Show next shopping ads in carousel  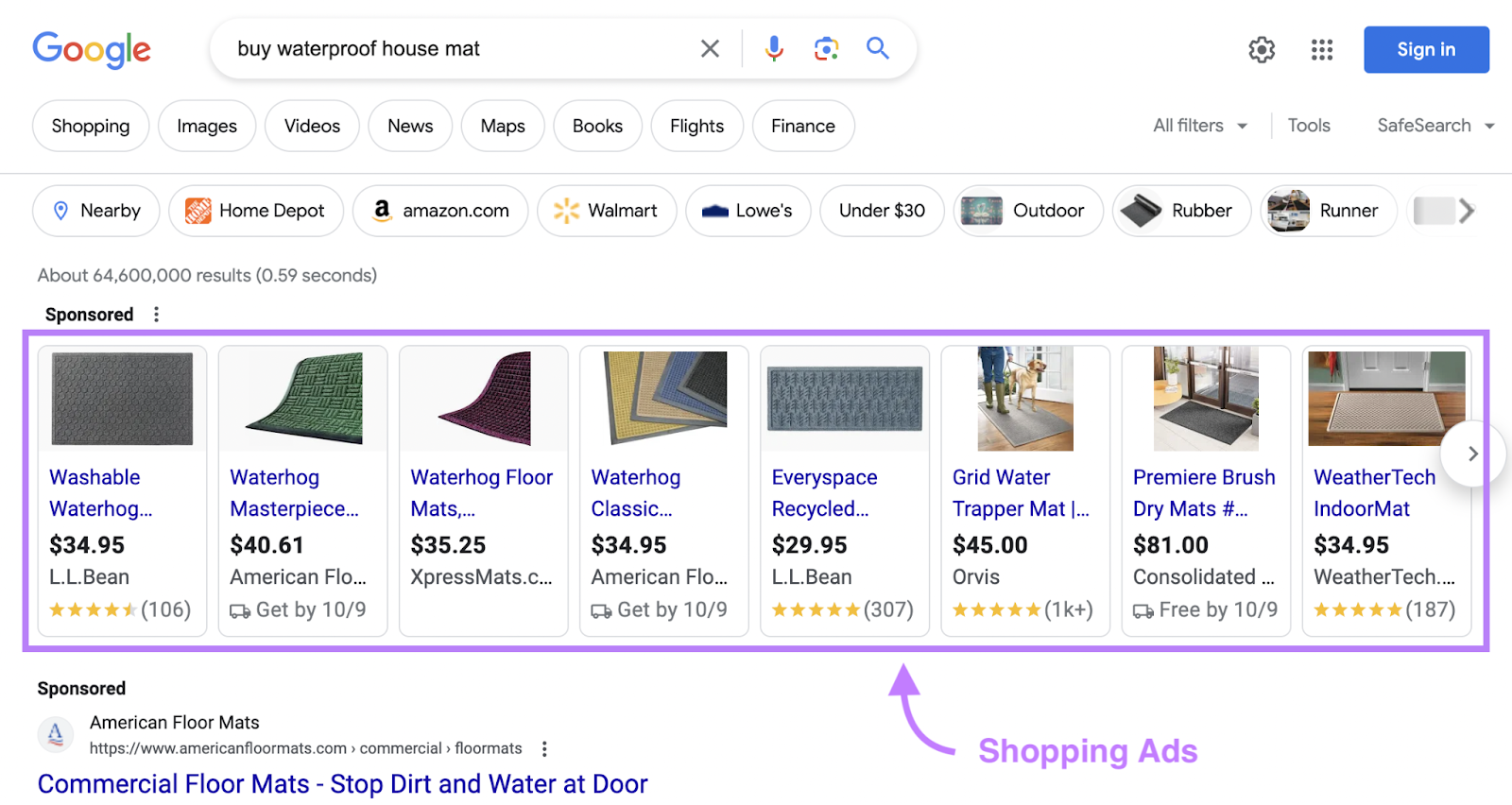click(1472, 454)
